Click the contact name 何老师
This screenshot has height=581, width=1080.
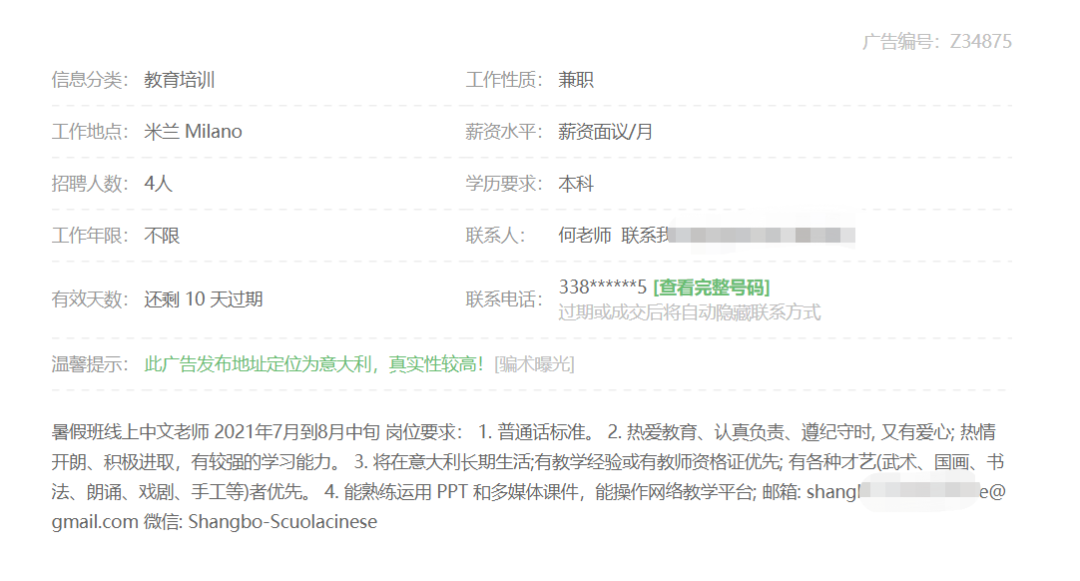pos(584,235)
